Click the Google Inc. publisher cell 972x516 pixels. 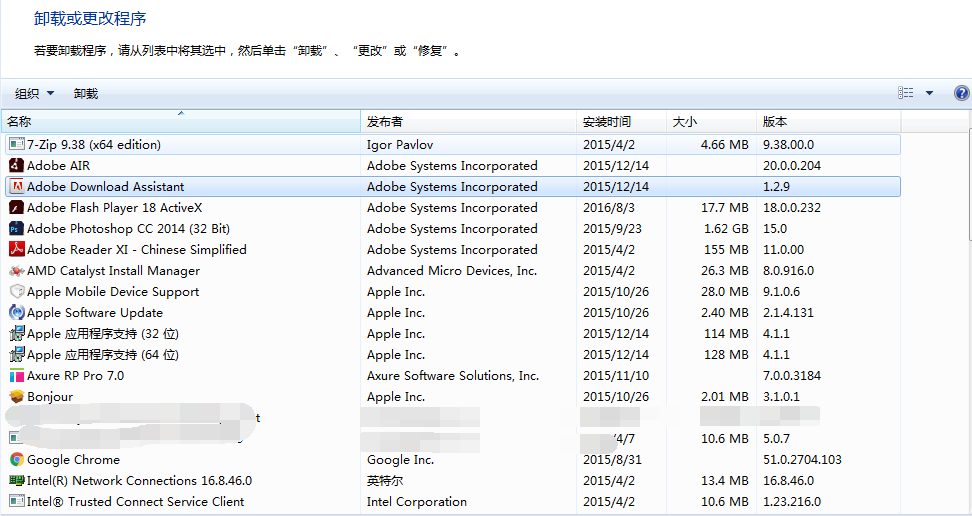[x=400, y=460]
